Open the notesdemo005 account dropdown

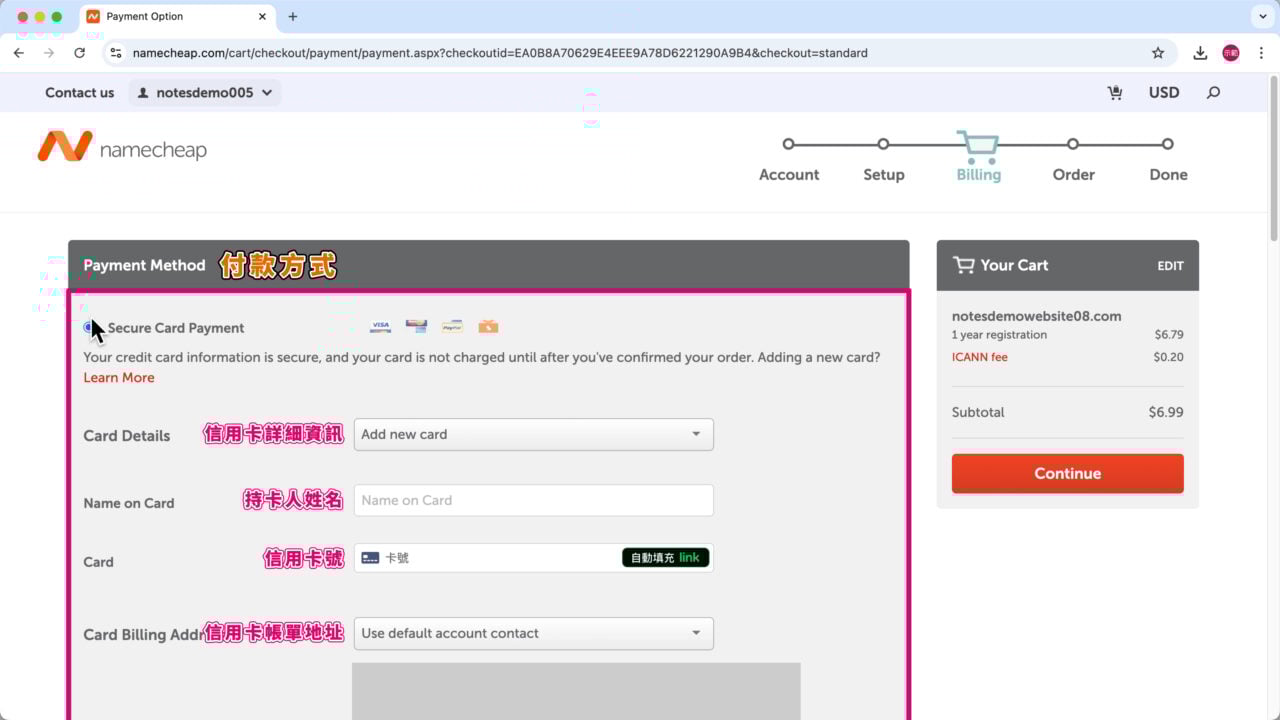205,93
